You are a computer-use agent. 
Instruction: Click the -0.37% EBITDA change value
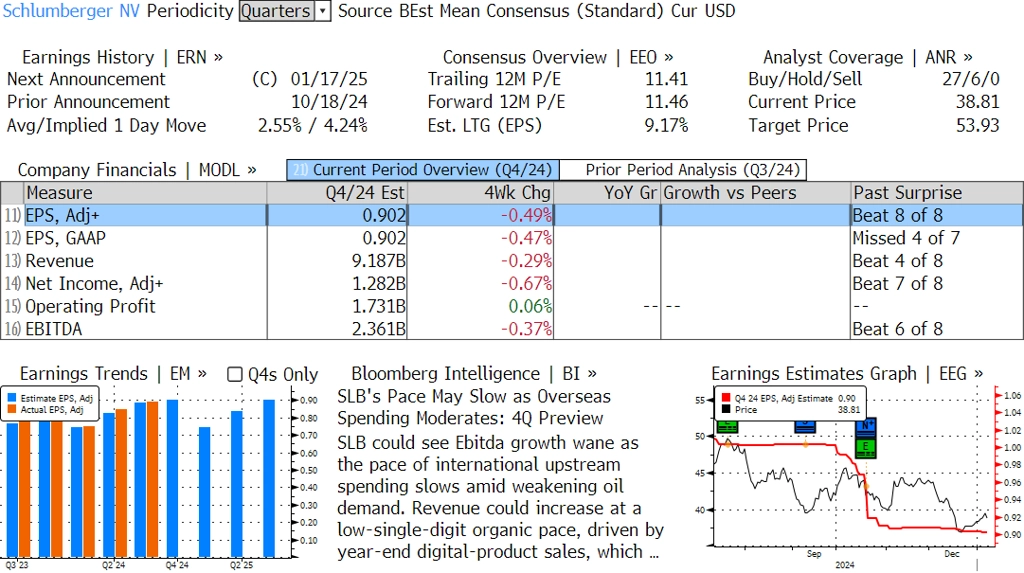click(x=526, y=329)
